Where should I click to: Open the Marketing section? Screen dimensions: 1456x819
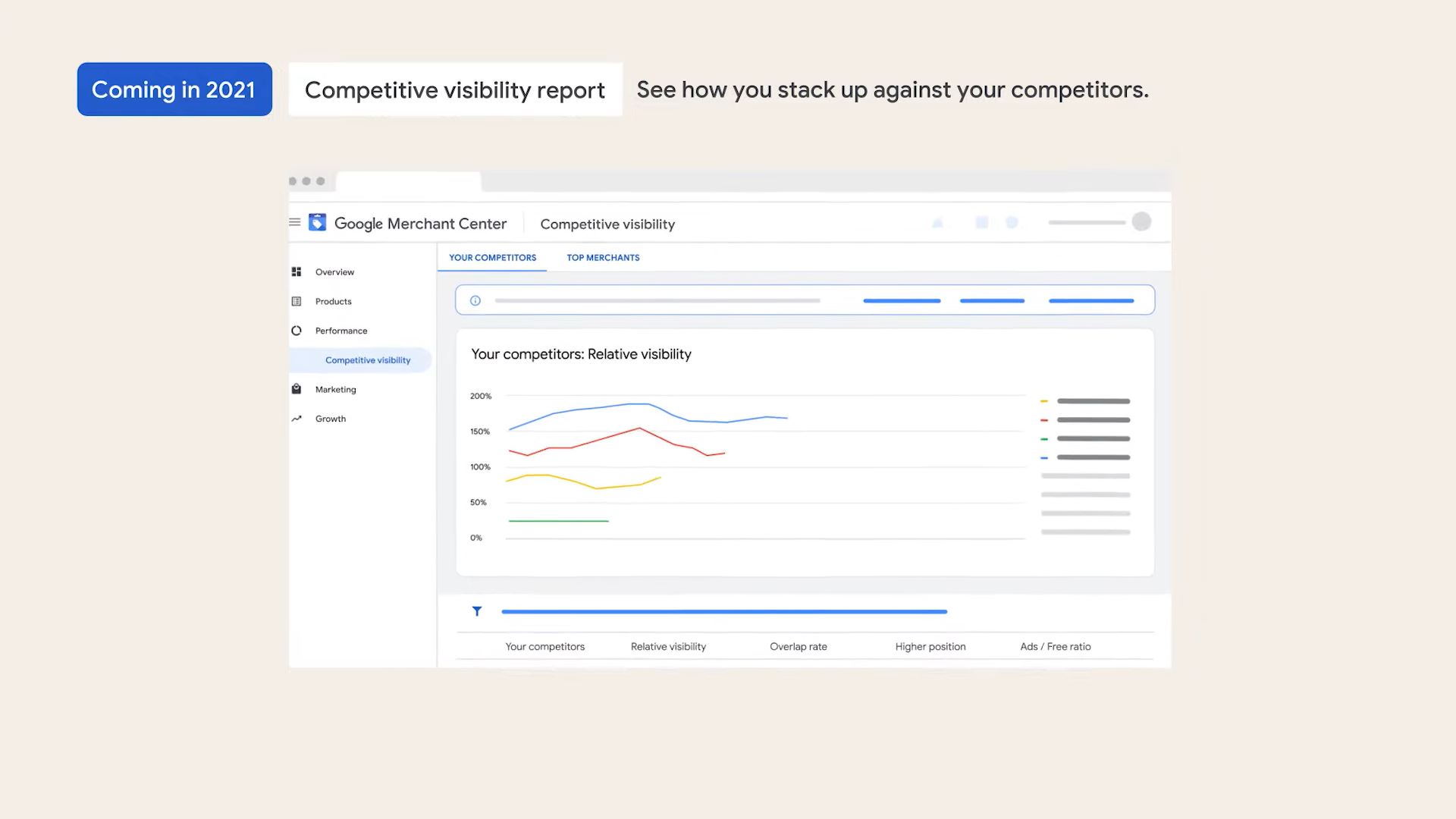tap(336, 390)
